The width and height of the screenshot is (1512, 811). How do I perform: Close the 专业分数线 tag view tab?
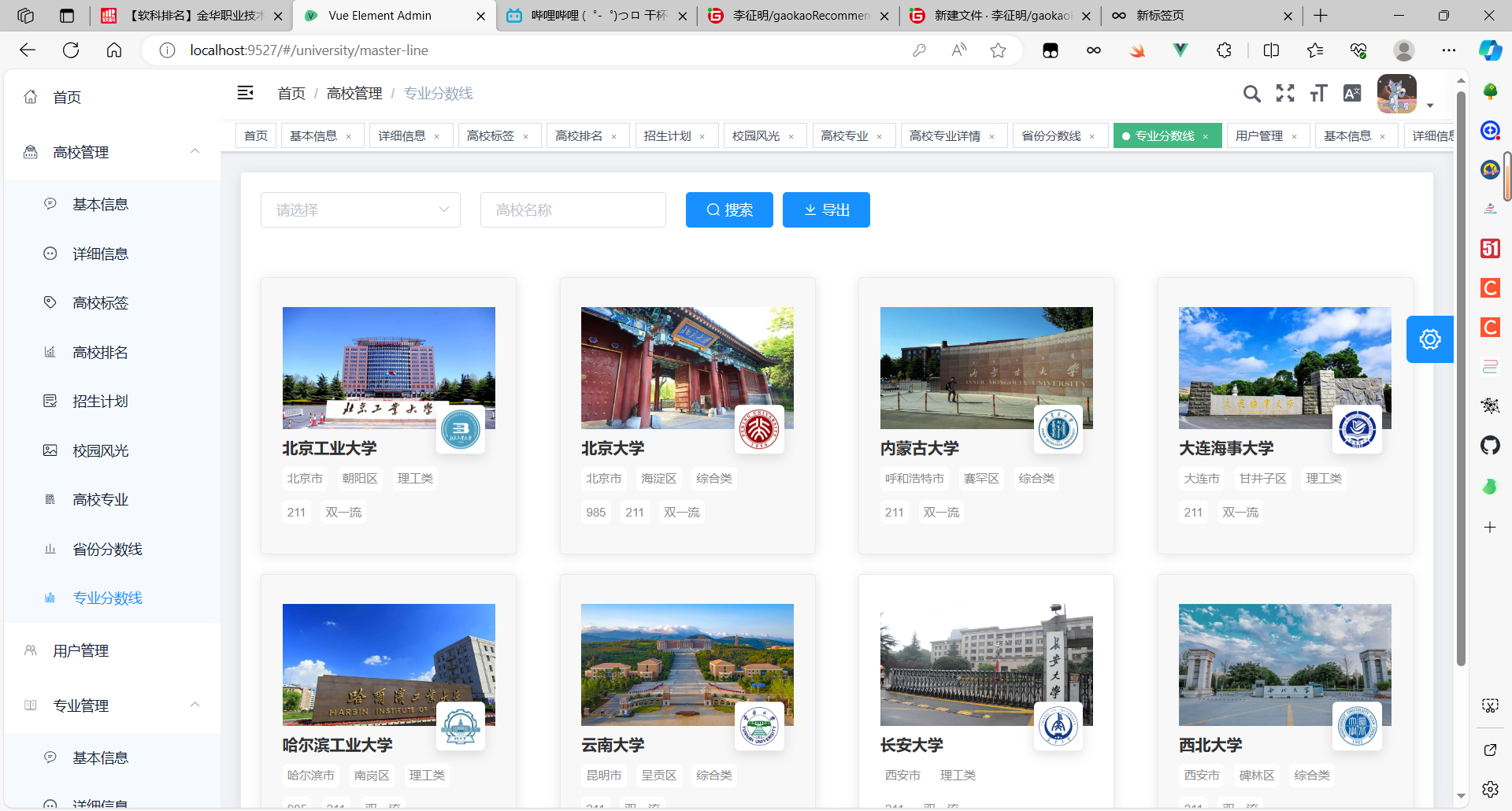coord(1206,137)
